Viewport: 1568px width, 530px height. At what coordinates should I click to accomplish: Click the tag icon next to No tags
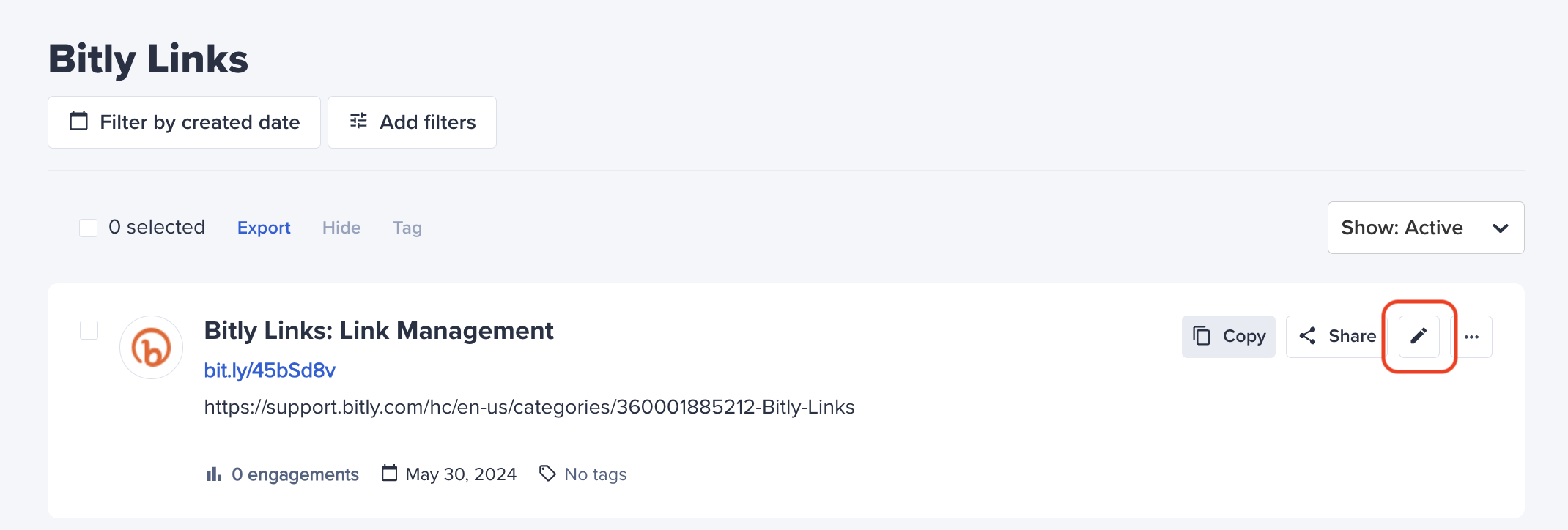point(547,473)
